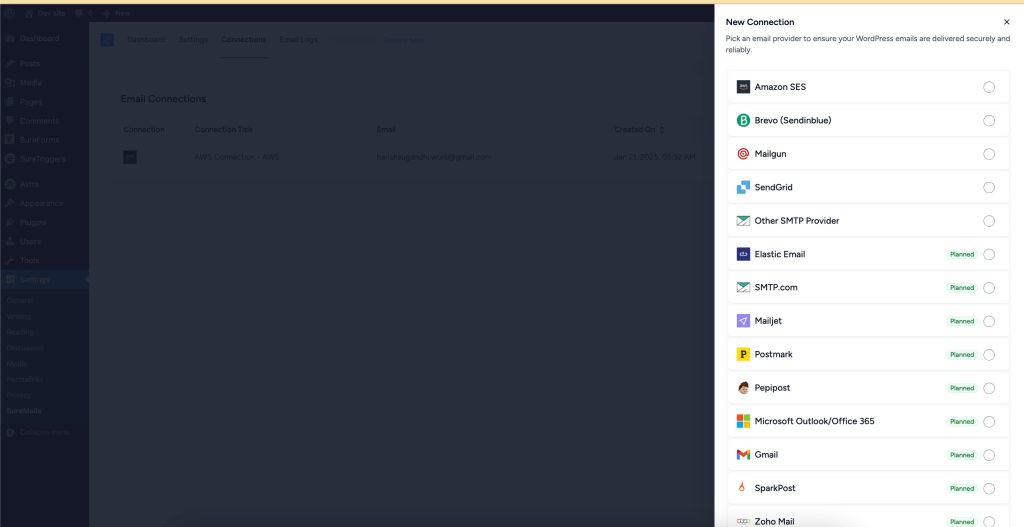Screen dimensions: 1024x527
Task: Open the Email Logs tab
Action: [x=298, y=40]
